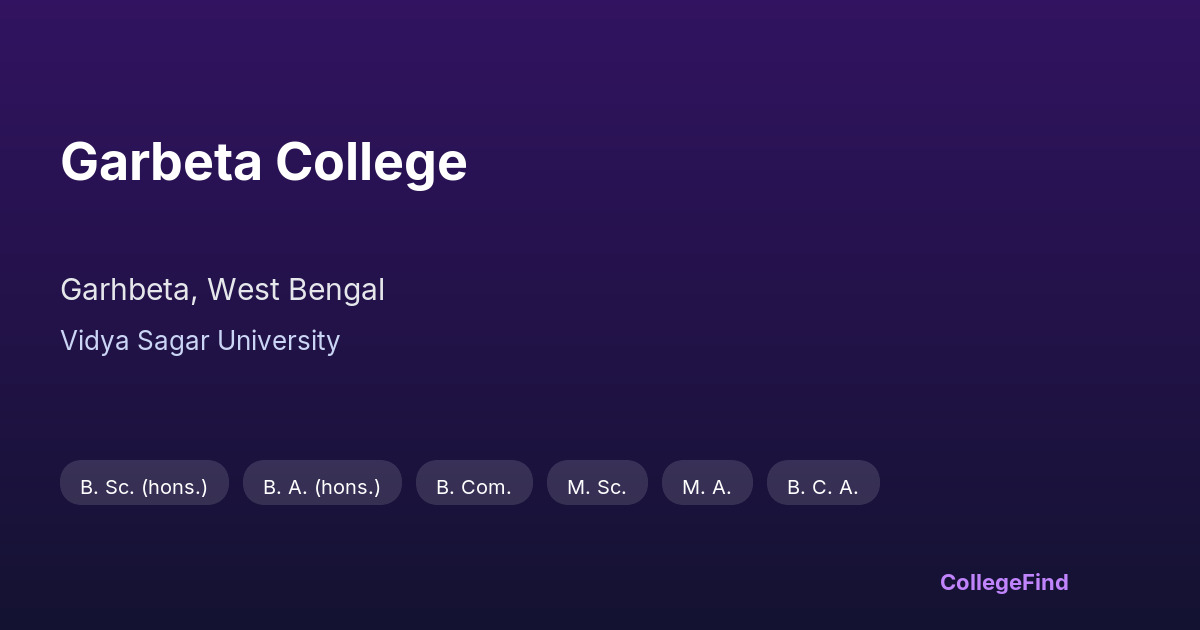Pick the B. Com. course tag

click(474, 487)
